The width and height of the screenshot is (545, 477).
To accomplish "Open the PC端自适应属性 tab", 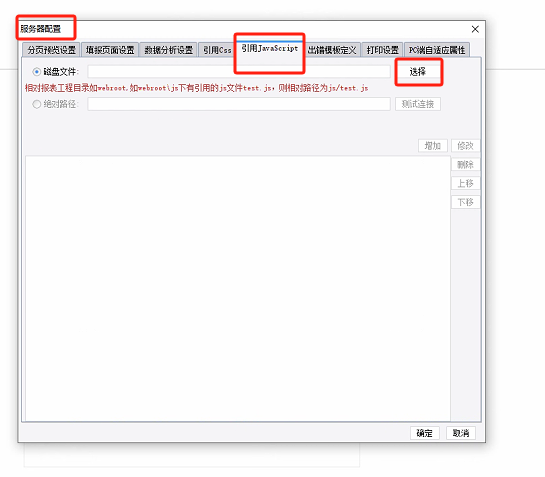I will (x=437, y=50).
